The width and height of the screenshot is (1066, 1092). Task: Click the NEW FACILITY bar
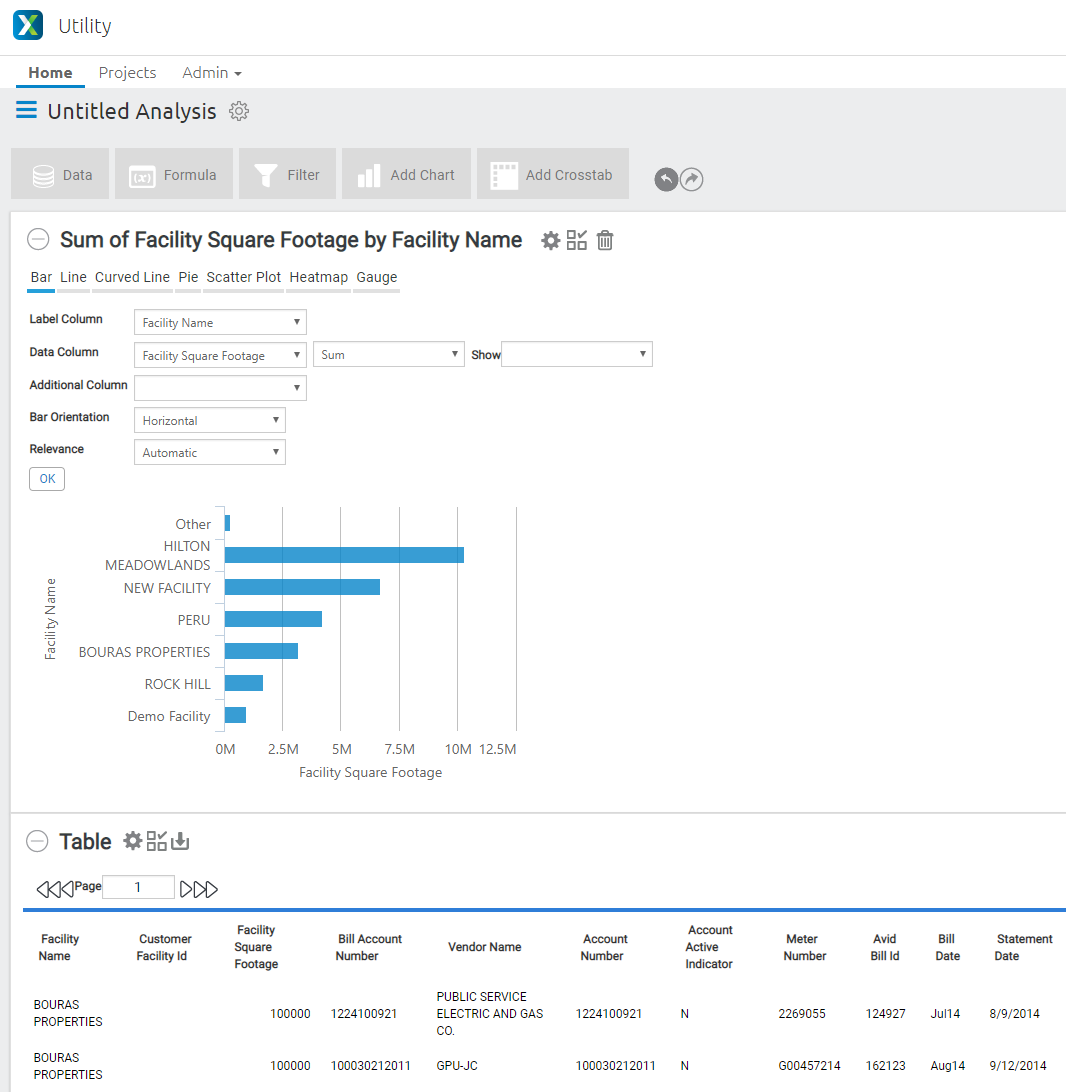coord(302,587)
